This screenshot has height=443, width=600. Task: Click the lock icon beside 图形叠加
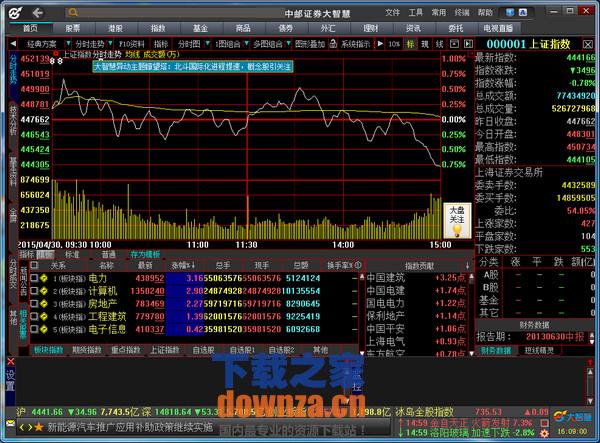[333, 44]
